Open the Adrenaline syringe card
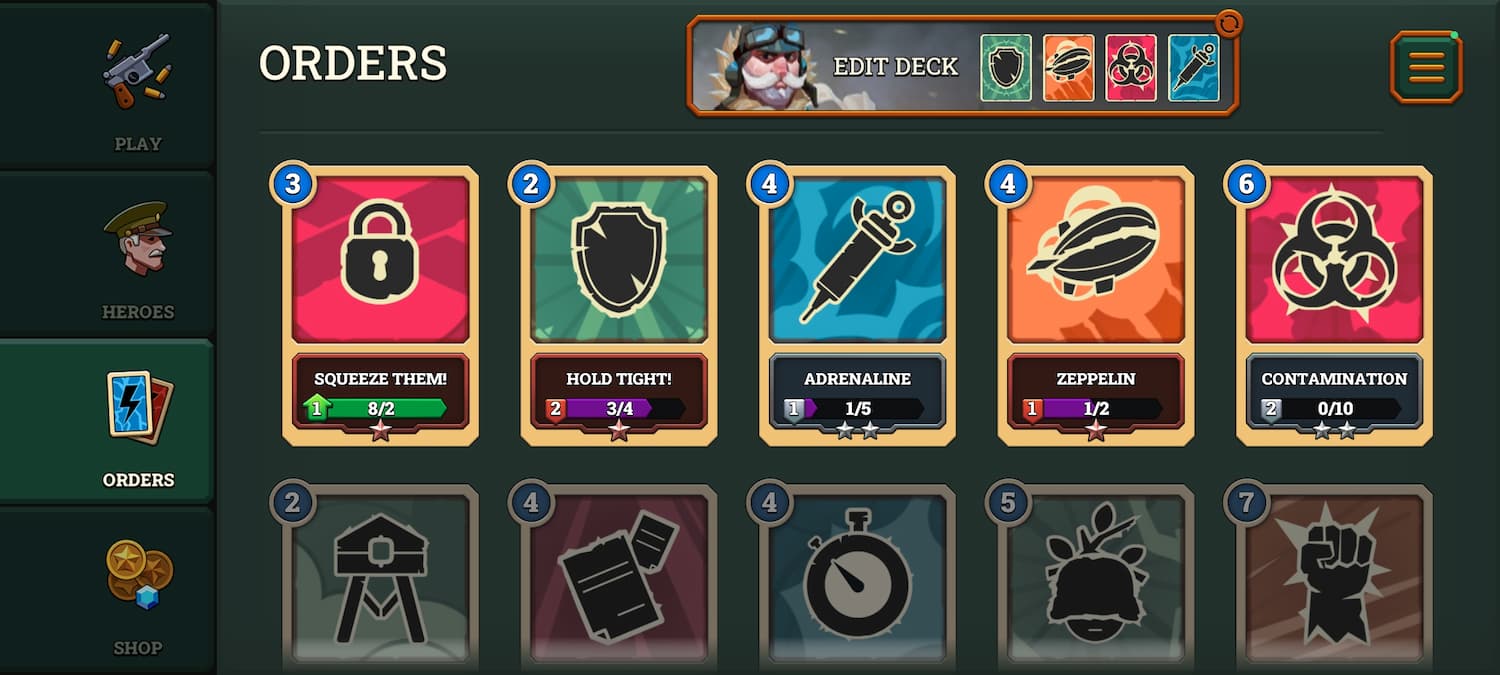This screenshot has width=1500, height=675. click(857, 305)
